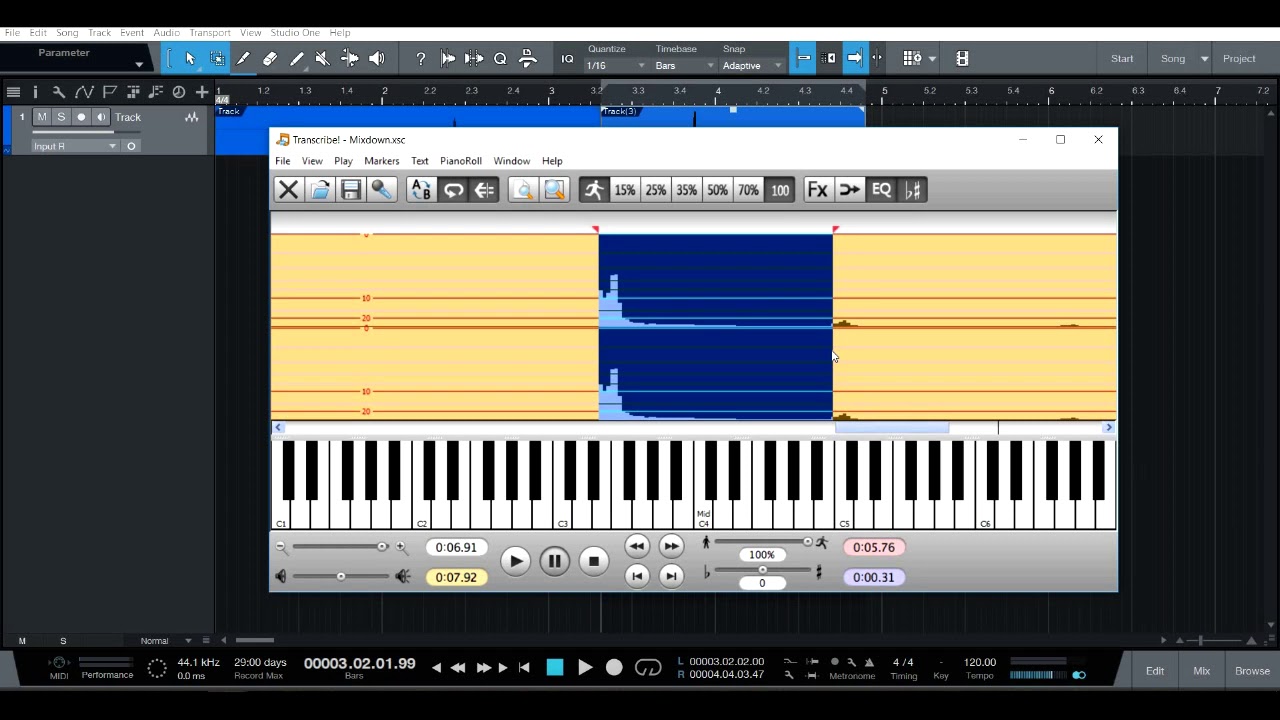Expand the Song button dropdown arrow
This screenshot has height=720, width=1280.
1204,59
